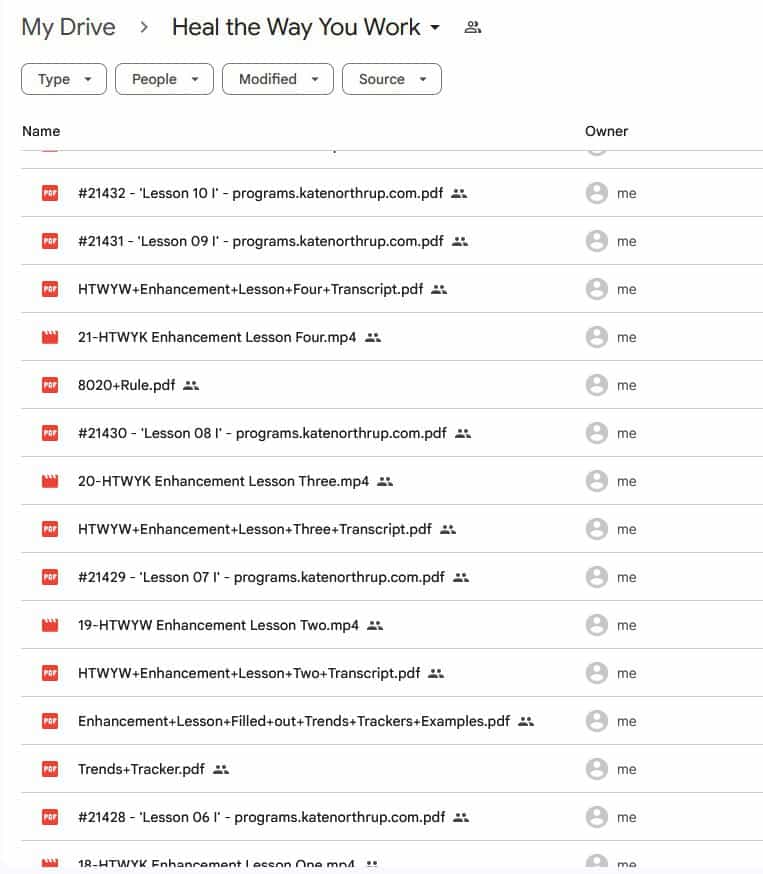Click video icon for 21-HTWYK Enhancement Lesson Four.mp4

coord(50,337)
